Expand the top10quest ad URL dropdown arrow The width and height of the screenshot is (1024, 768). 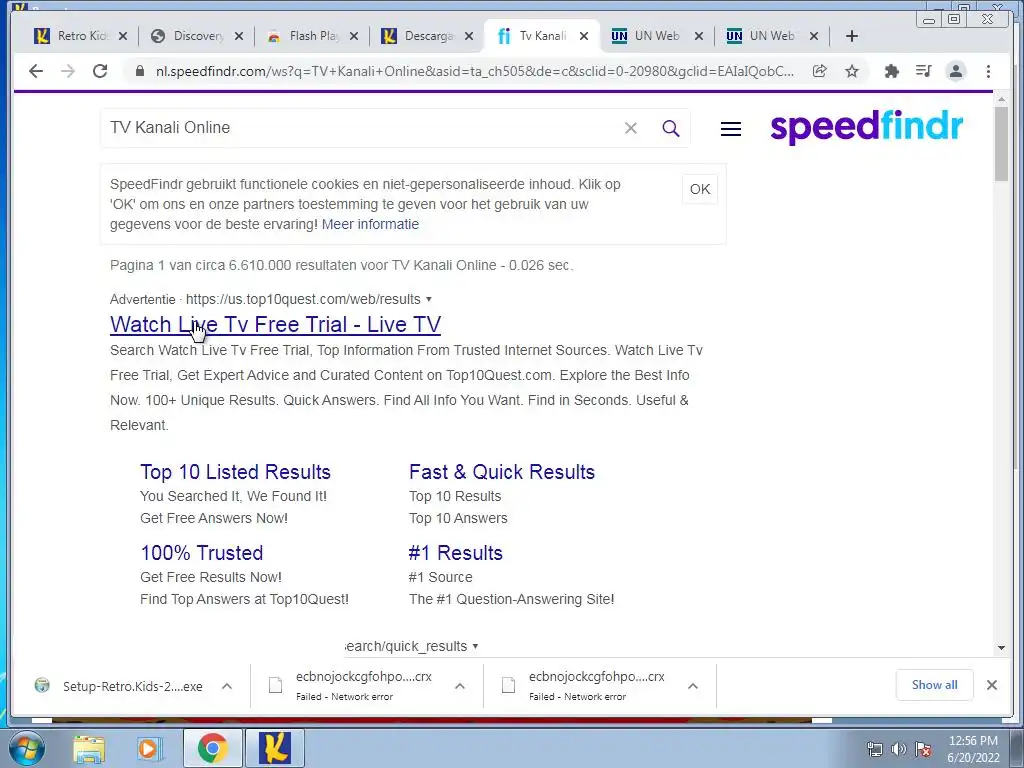(x=429, y=300)
